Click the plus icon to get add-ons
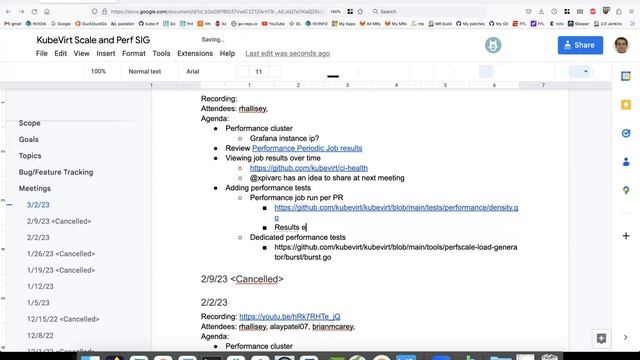 click(x=626, y=236)
